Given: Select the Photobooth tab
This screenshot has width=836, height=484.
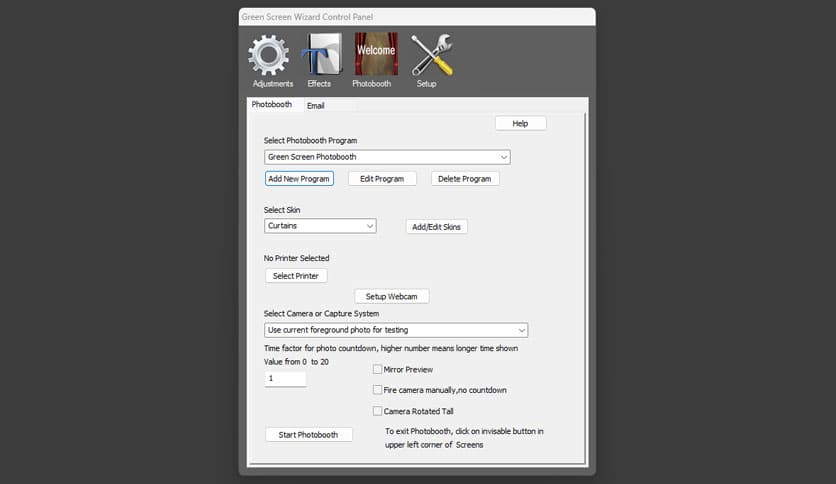Looking at the screenshot, I should pyautogui.click(x=271, y=104).
